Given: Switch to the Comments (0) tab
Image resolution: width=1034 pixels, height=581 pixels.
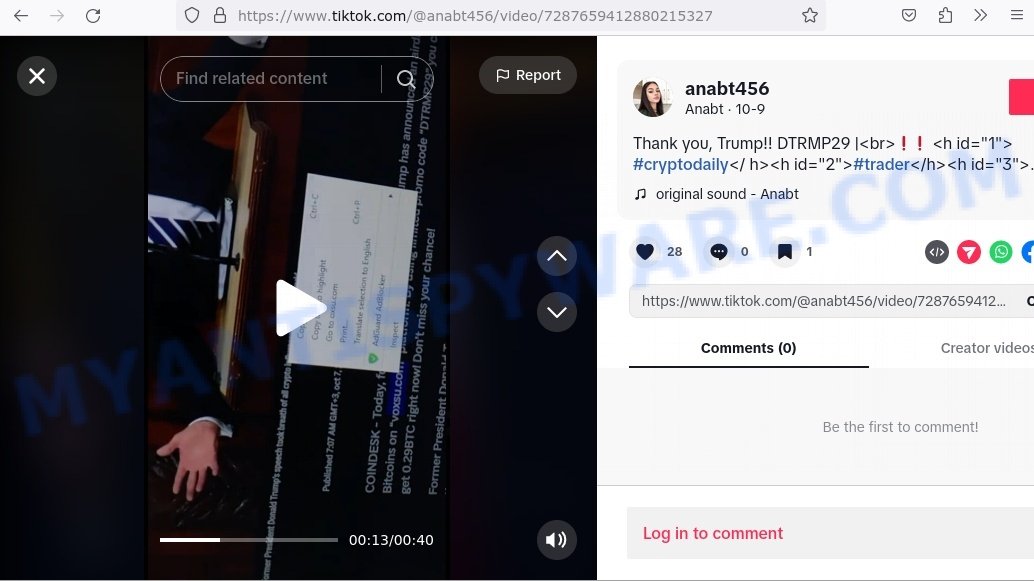Looking at the screenshot, I should [x=748, y=348].
